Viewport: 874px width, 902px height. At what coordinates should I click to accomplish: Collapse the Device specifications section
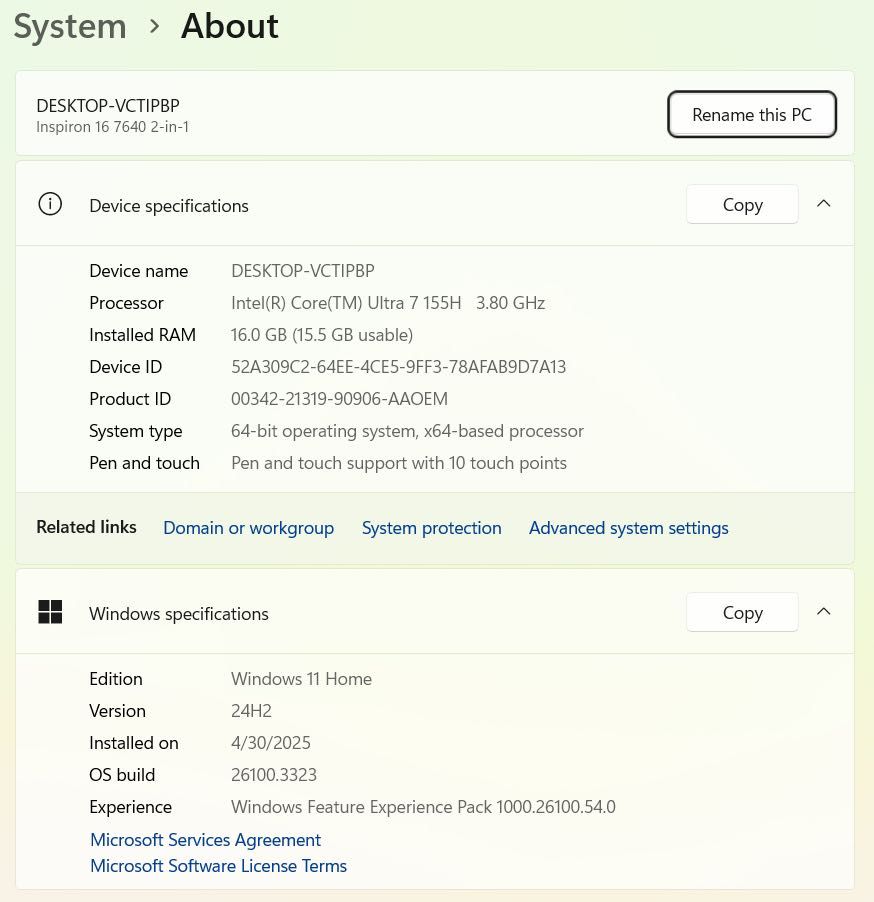tap(823, 204)
